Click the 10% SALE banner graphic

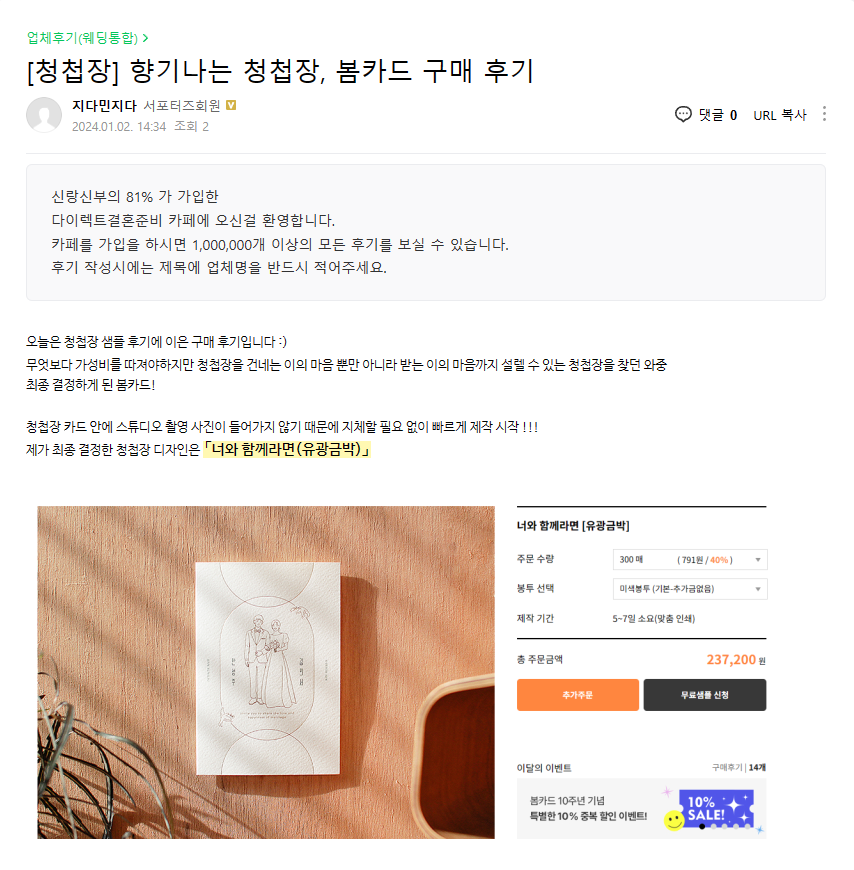(716, 808)
